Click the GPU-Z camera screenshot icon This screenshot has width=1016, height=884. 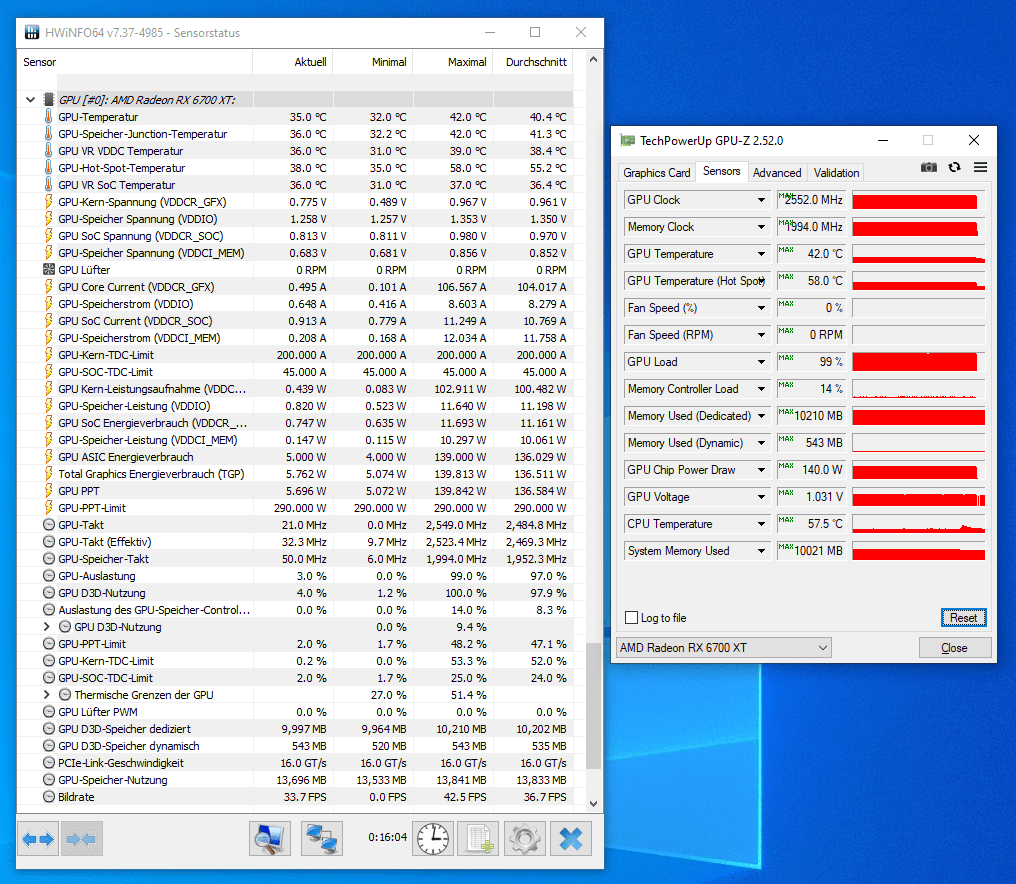coord(929,167)
